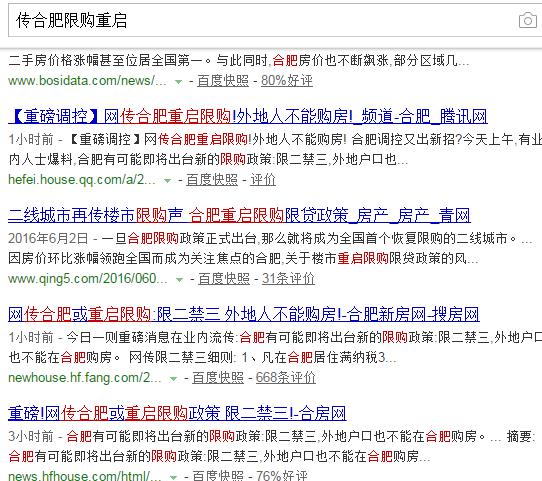Open 百度快照 for the bosidata.com result
542x481 pixels.
tap(223, 81)
